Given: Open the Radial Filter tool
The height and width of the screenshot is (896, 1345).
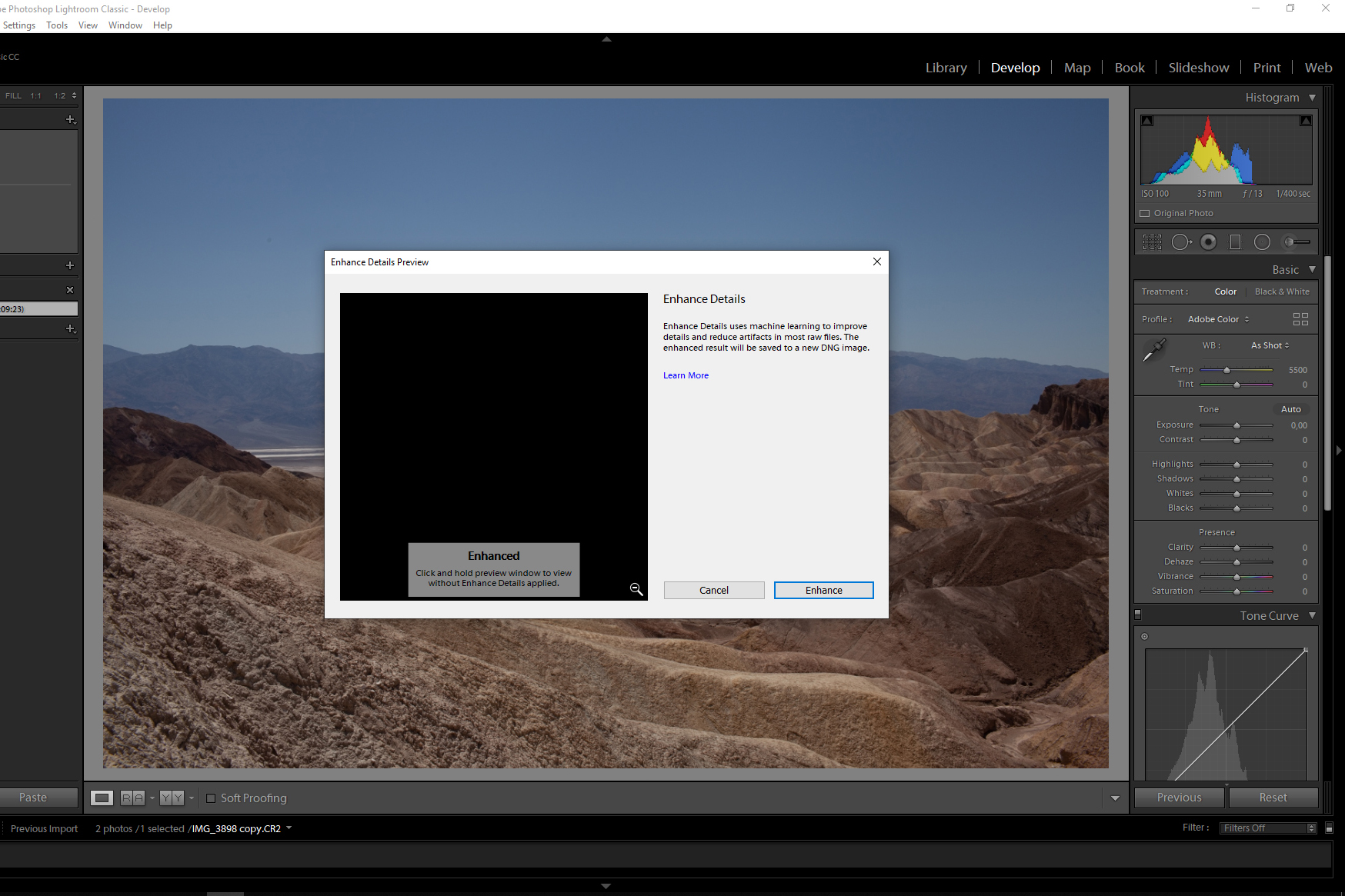Looking at the screenshot, I should click(1262, 241).
